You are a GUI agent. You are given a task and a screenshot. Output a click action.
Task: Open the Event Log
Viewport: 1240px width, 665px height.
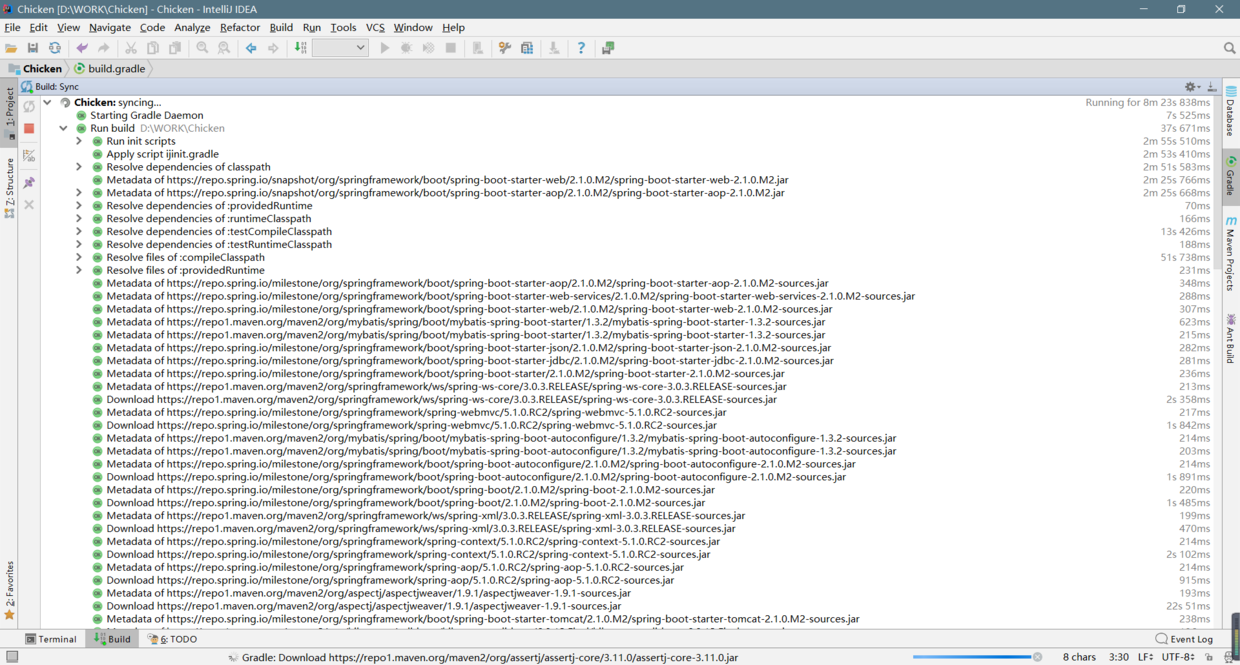(1184, 639)
